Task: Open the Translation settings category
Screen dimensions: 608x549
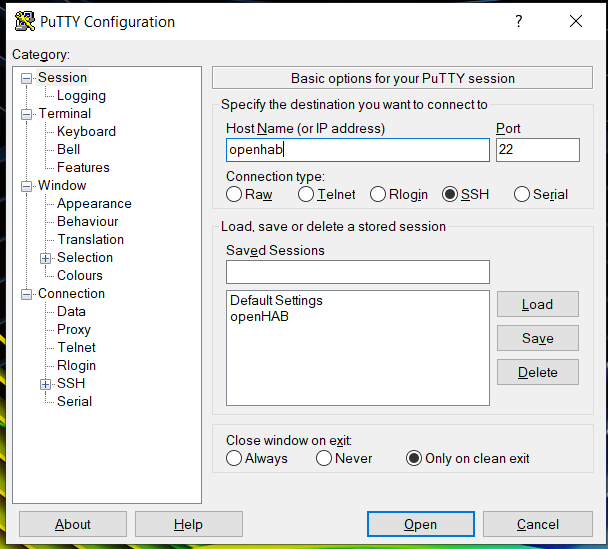Action: click(x=91, y=239)
